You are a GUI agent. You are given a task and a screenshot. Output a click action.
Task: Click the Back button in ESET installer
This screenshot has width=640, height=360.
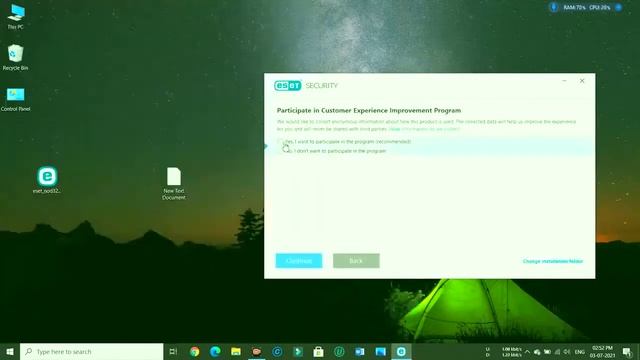coord(356,261)
